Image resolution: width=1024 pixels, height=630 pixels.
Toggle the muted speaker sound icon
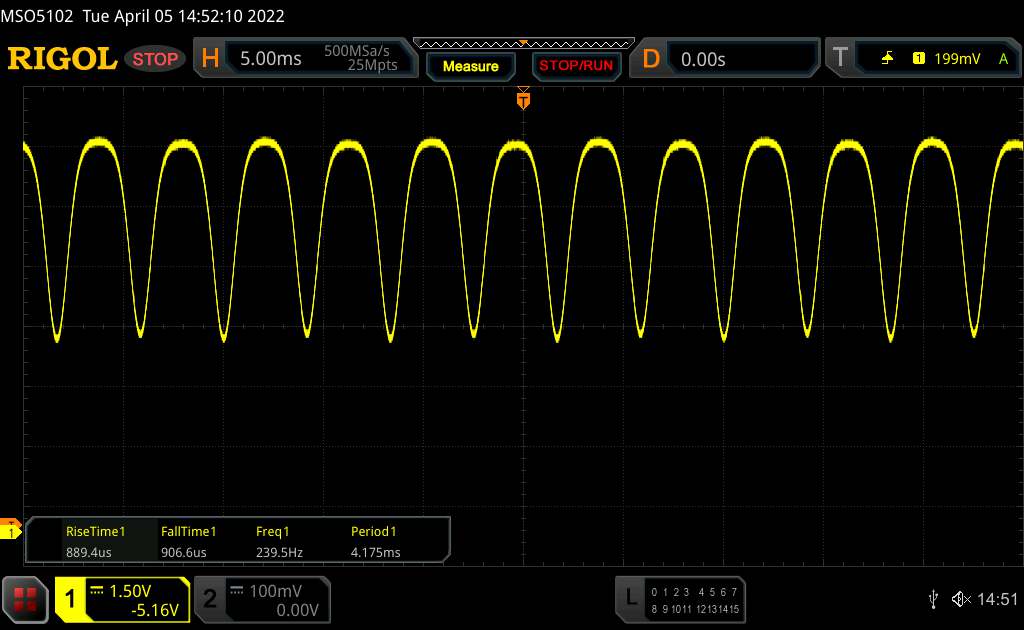[x=961, y=599]
